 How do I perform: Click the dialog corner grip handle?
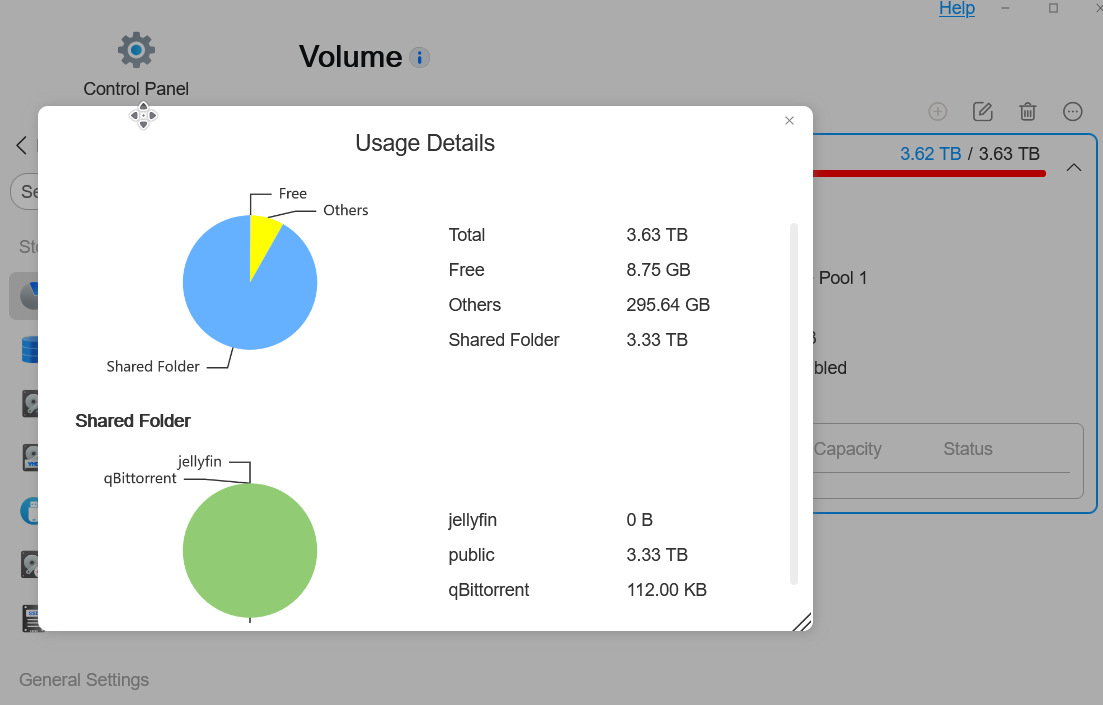[802, 622]
